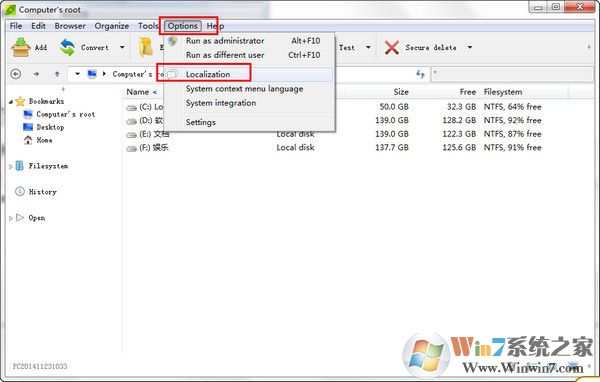Click the refresh arrows icon in address bar
600x382 pixels.
pyautogui.click(x=420, y=74)
